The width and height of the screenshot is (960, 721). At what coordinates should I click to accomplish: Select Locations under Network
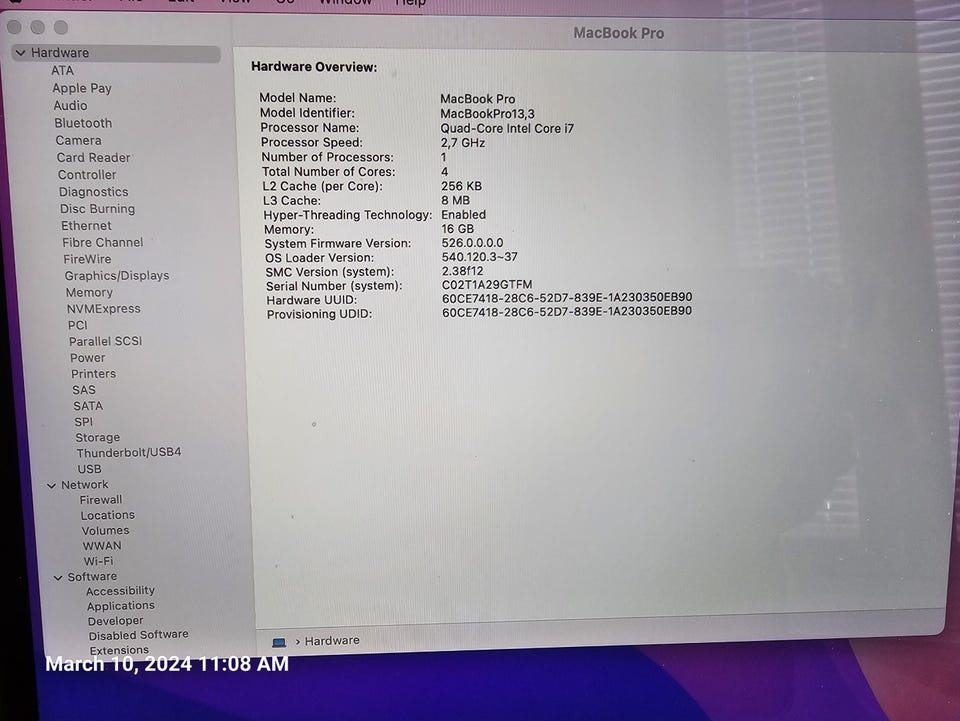click(108, 516)
